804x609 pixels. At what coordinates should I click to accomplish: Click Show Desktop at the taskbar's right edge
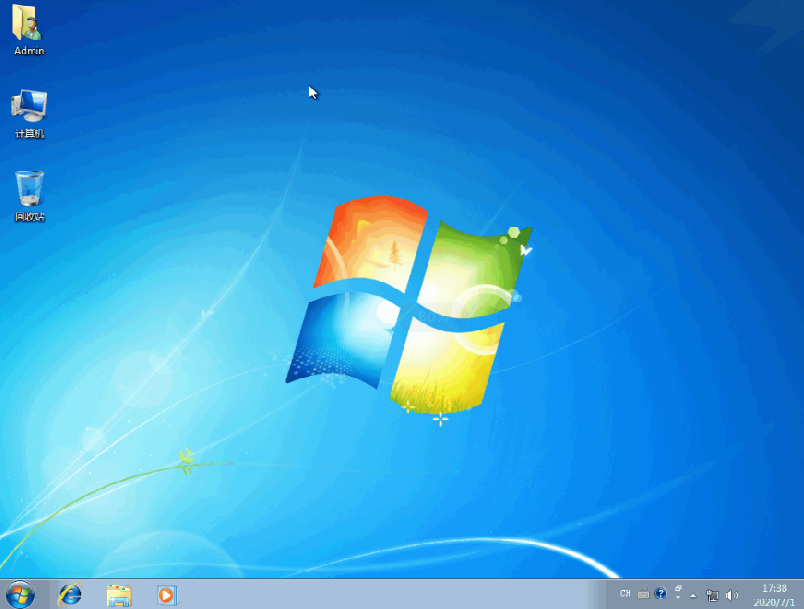tap(801, 597)
